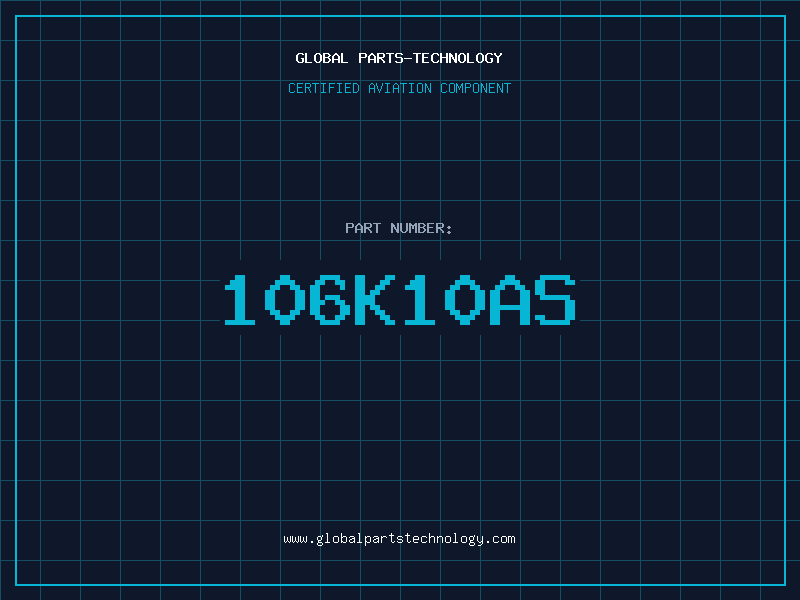Click the word CERTIFIED in the subtitle
Viewport: 800px width, 600px height.
point(324,88)
